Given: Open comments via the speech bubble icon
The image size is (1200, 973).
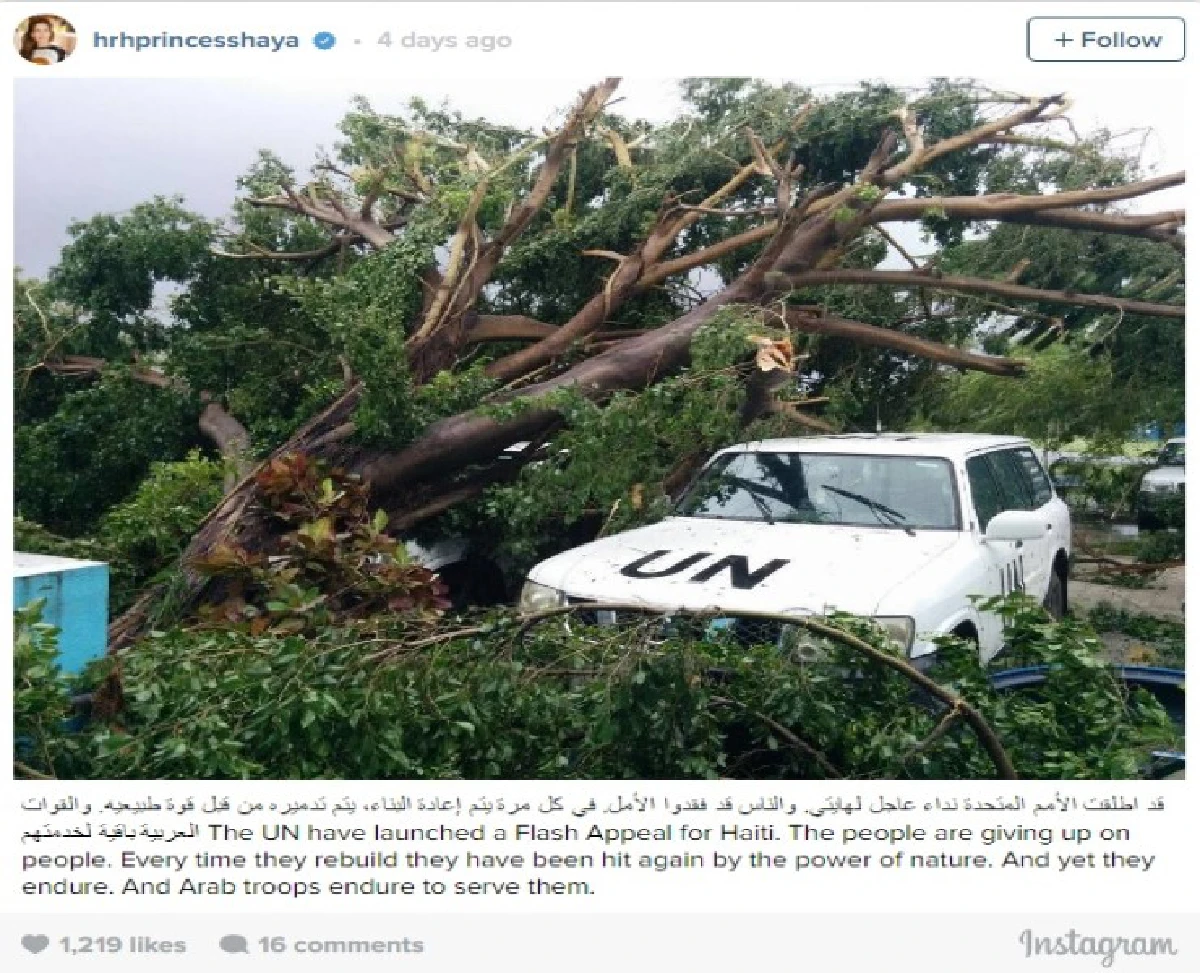Looking at the screenshot, I should pyautogui.click(x=234, y=944).
